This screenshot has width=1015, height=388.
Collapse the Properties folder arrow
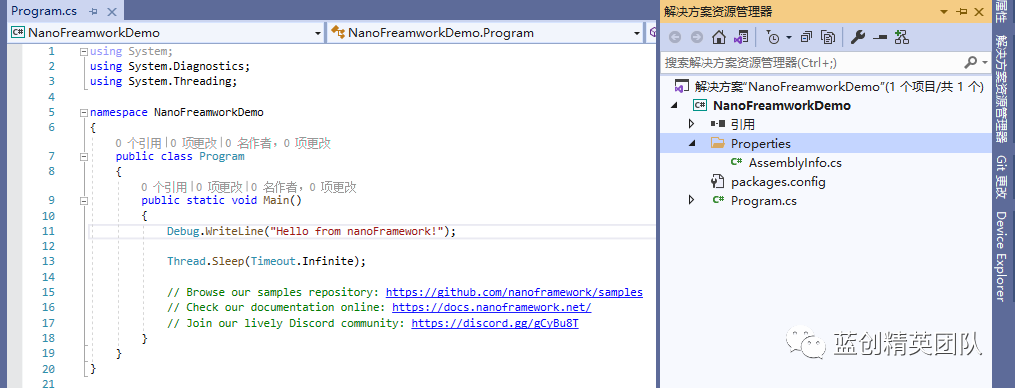coord(691,144)
